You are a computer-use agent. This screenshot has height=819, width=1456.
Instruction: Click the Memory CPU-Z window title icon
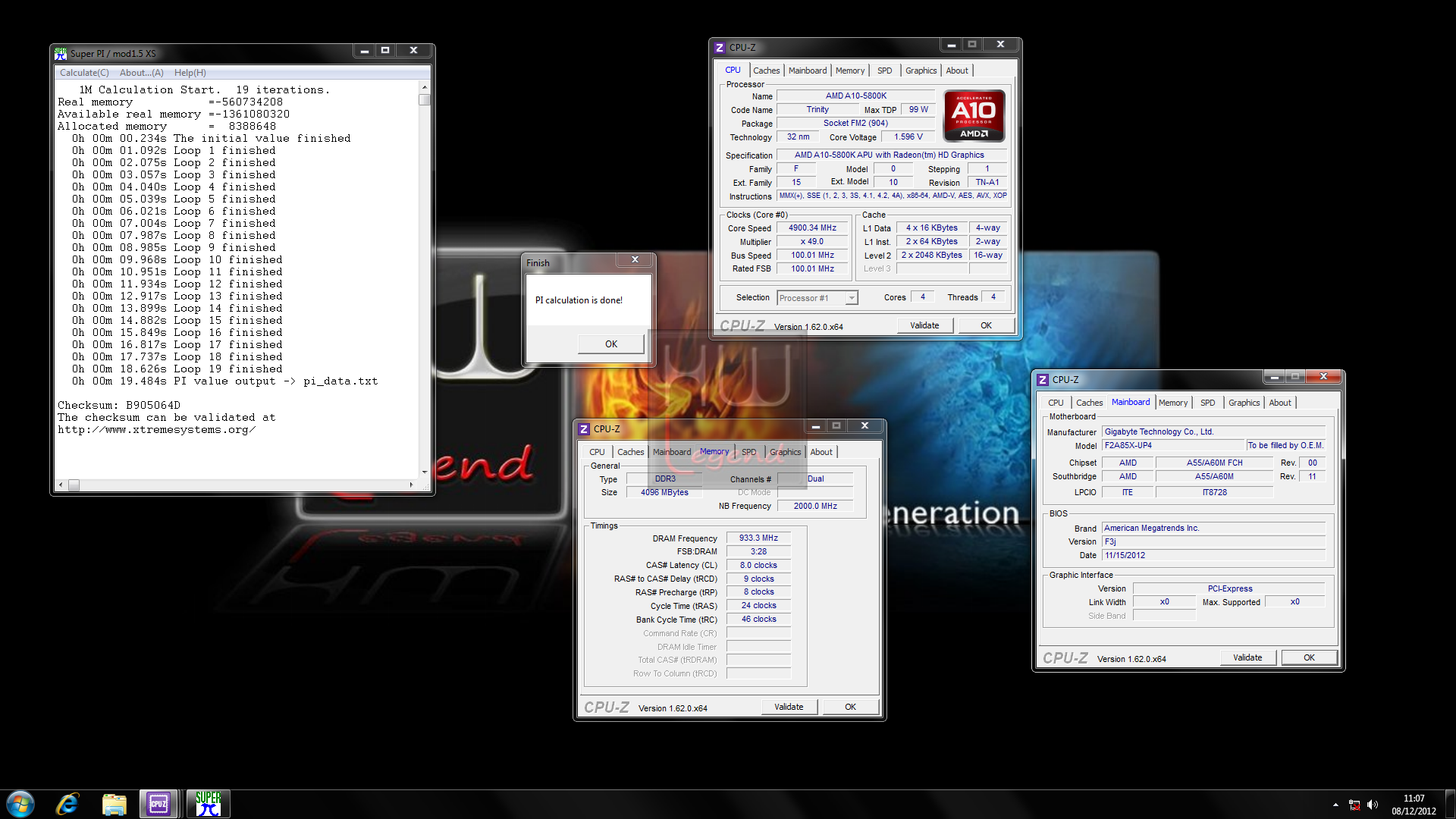point(584,428)
